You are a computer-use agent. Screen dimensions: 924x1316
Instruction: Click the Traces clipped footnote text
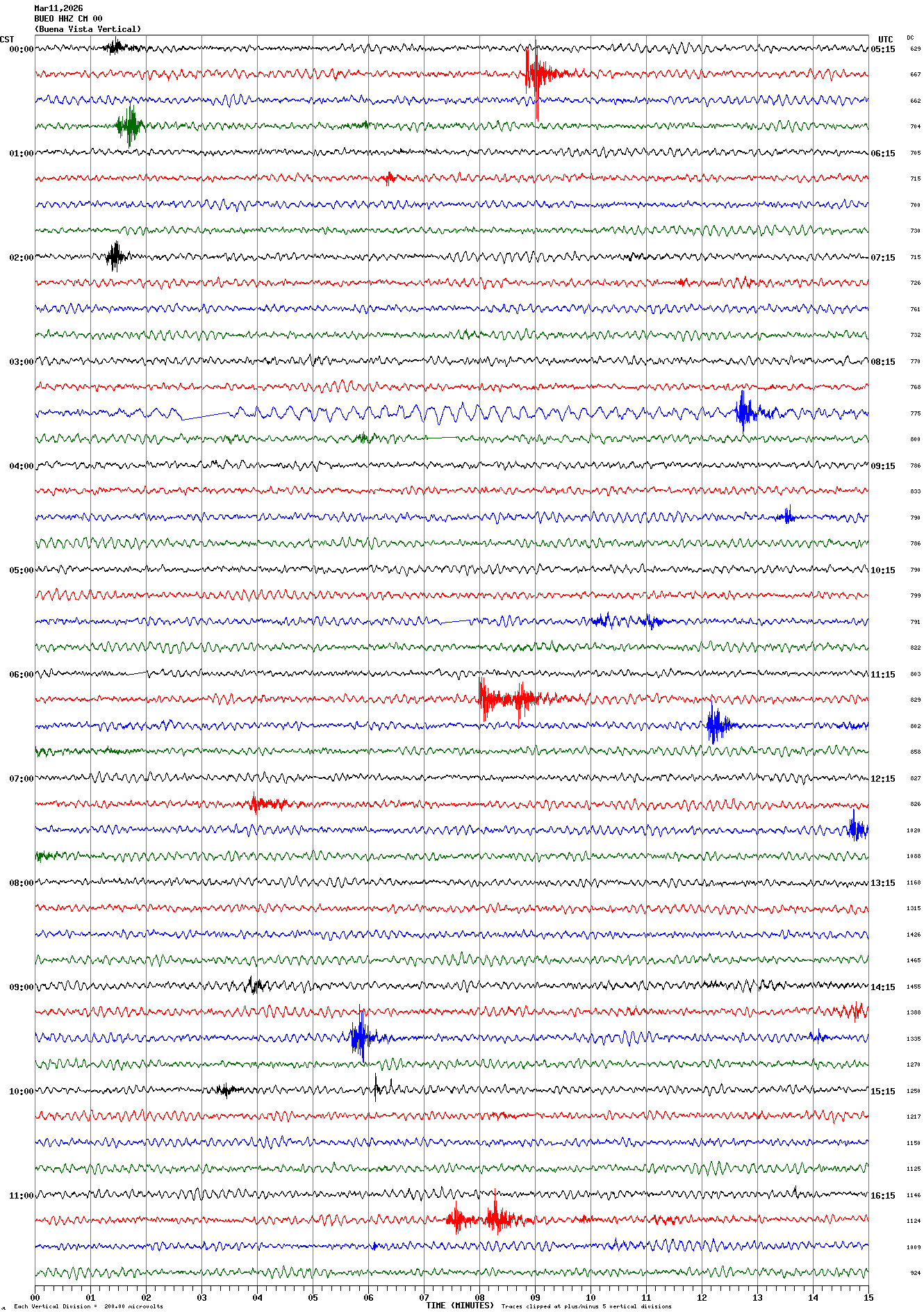click(x=586, y=1306)
